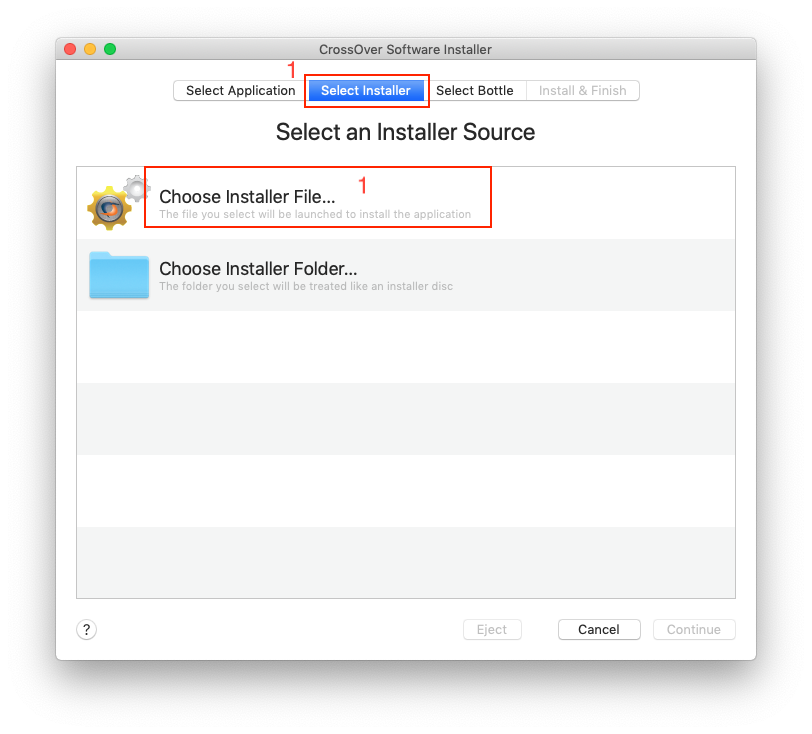Open the Install & Finish tab
The image size is (812, 734).
(x=582, y=91)
